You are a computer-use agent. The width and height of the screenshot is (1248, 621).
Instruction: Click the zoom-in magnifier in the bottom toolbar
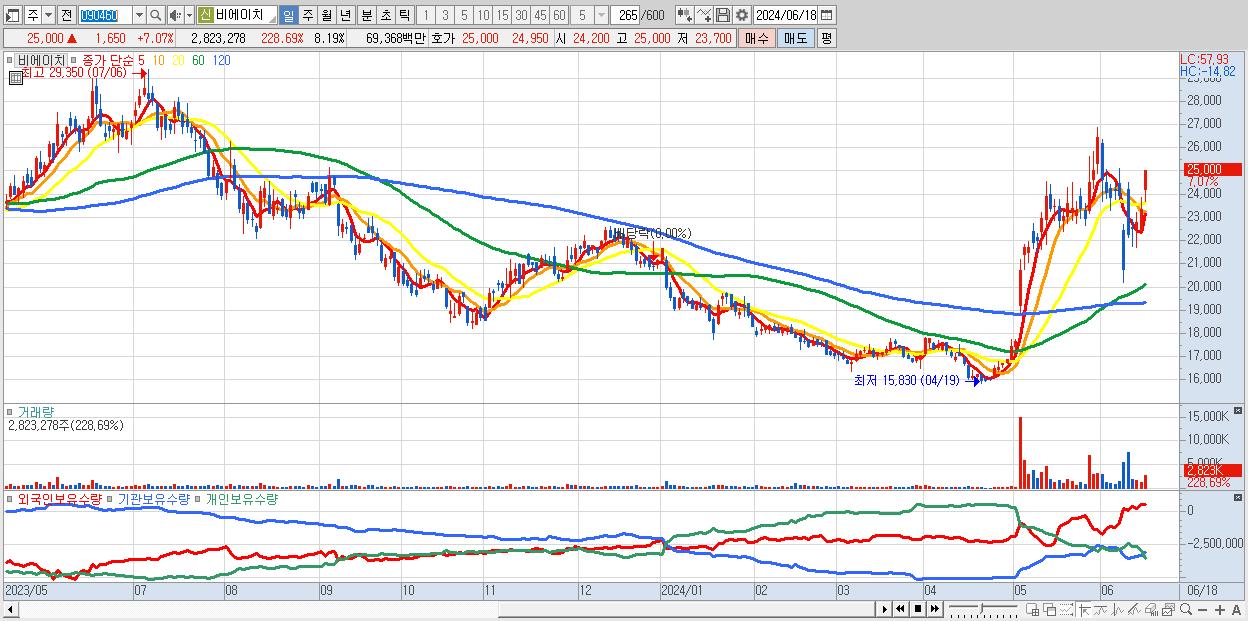(1186, 609)
